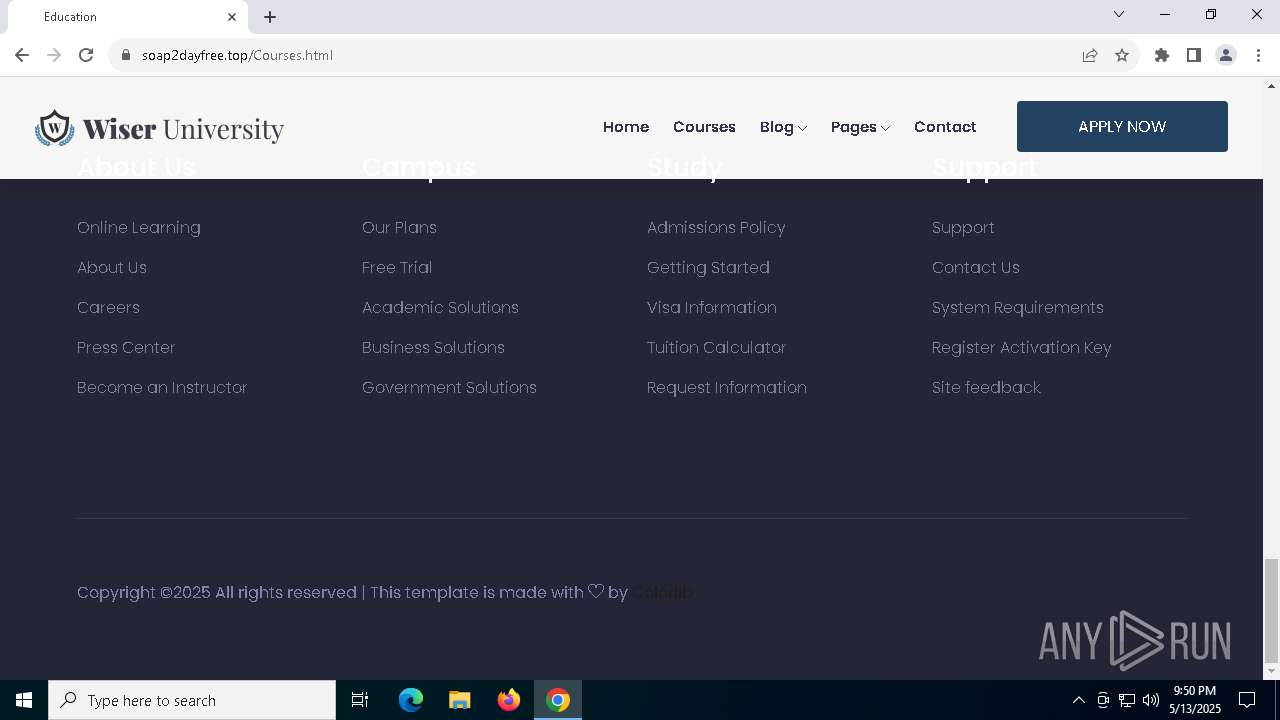Open the Windows Start menu

pos(24,700)
